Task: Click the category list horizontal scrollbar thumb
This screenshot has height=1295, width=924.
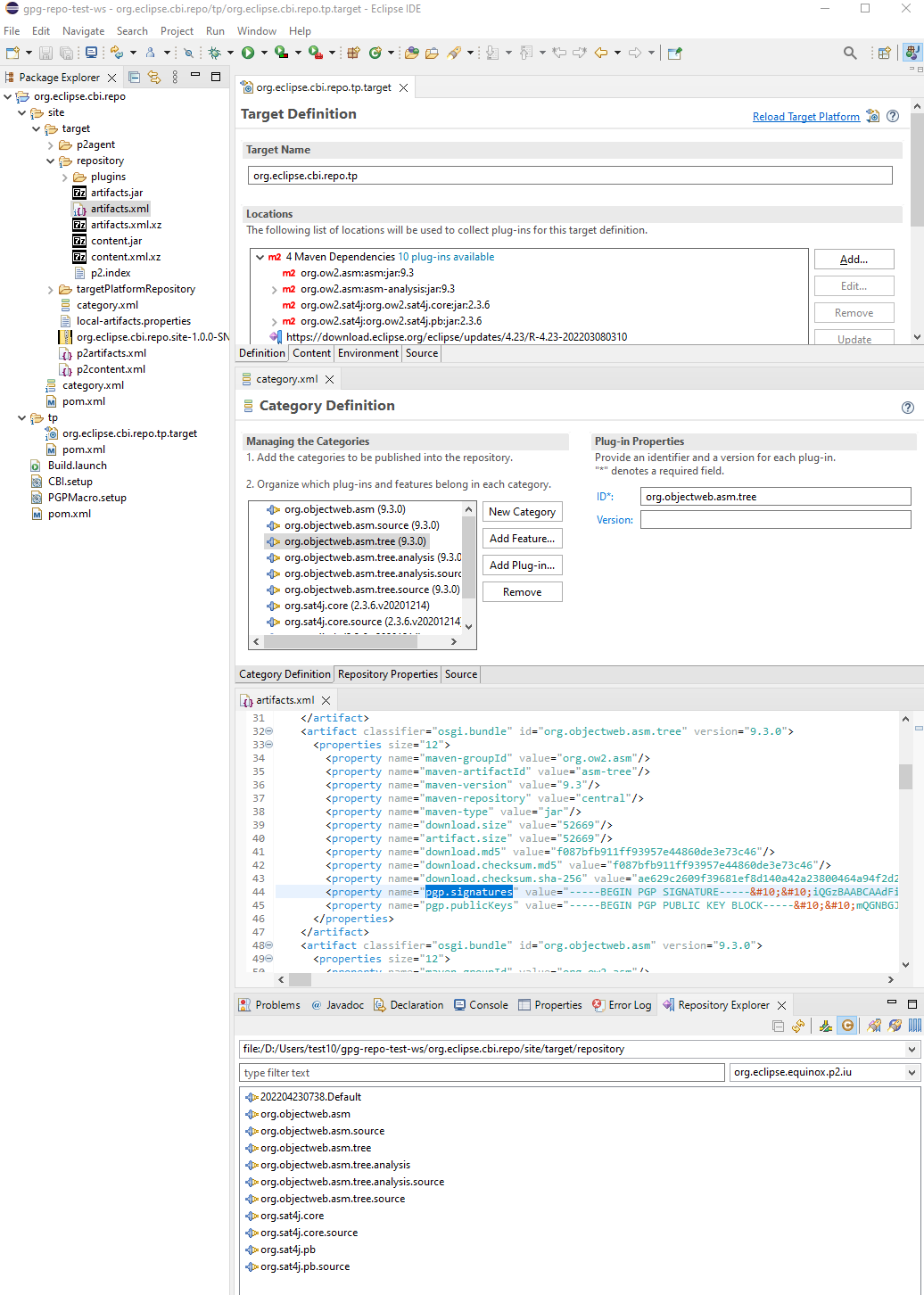Action: [x=342, y=641]
